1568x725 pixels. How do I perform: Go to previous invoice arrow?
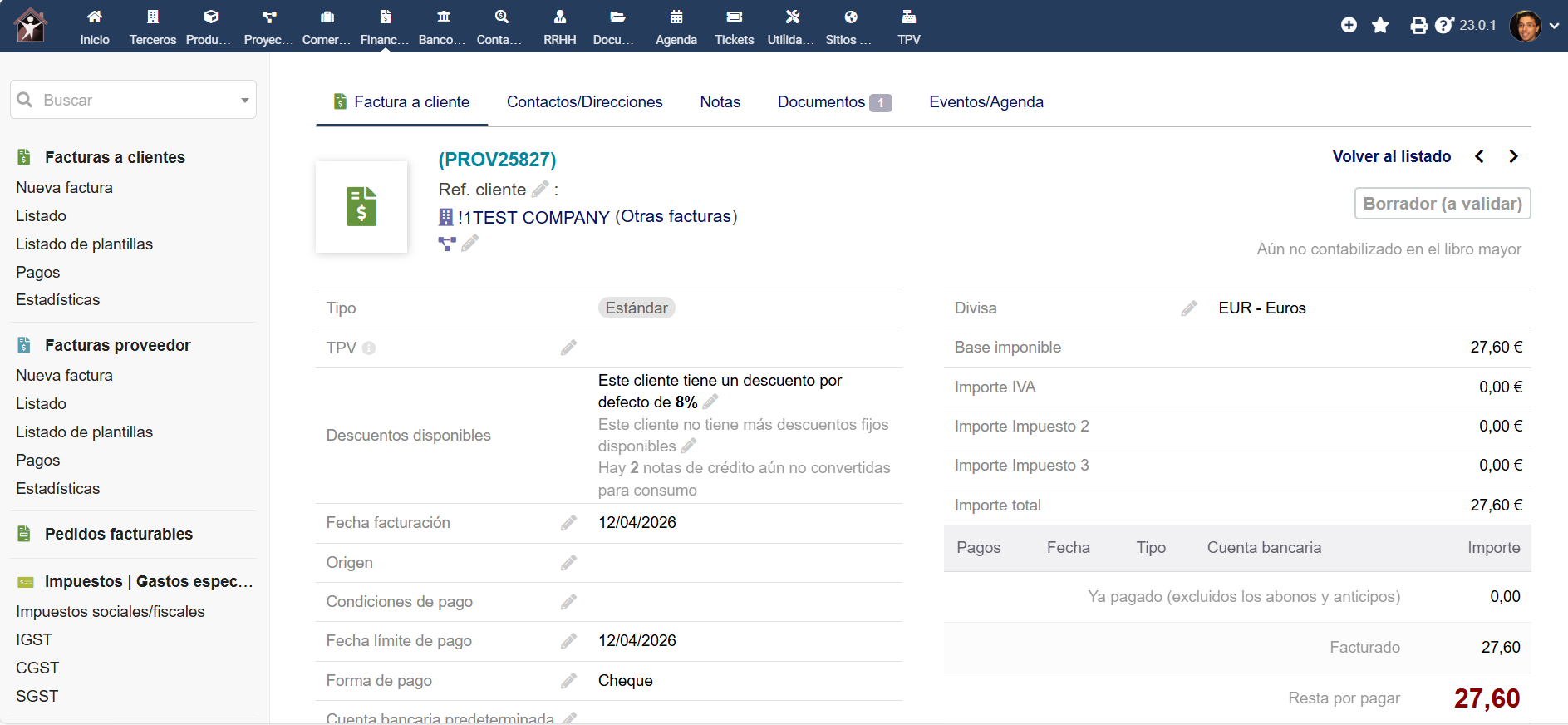[x=1479, y=156]
